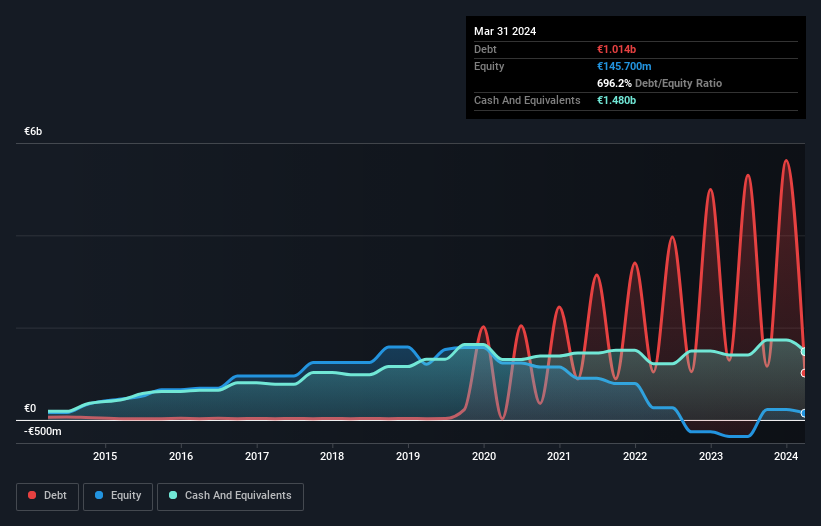The width and height of the screenshot is (821, 526).
Task: Toggle the Equity series legend button
Action: (x=118, y=496)
